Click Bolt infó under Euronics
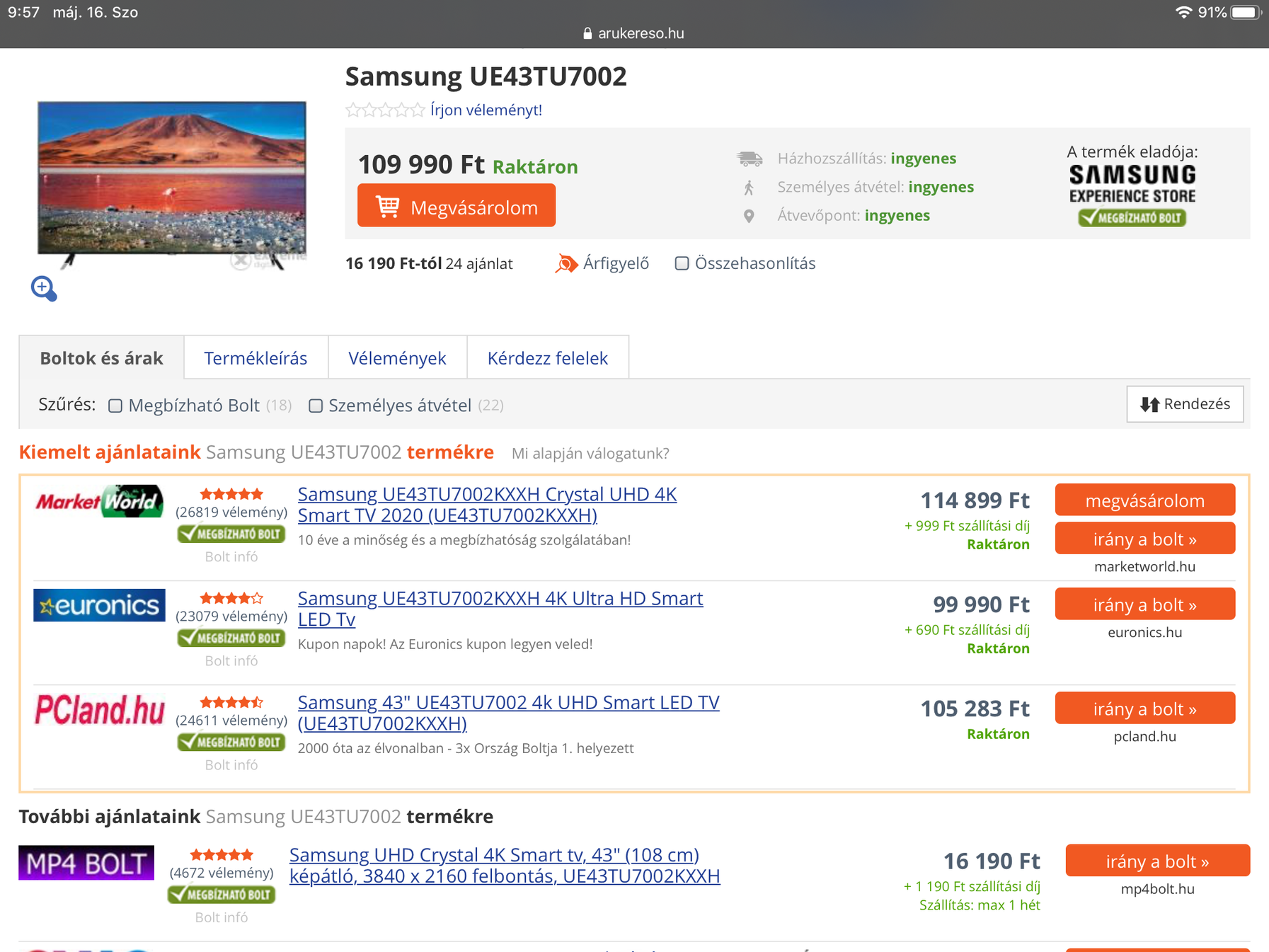The height and width of the screenshot is (952, 1269). (x=231, y=661)
